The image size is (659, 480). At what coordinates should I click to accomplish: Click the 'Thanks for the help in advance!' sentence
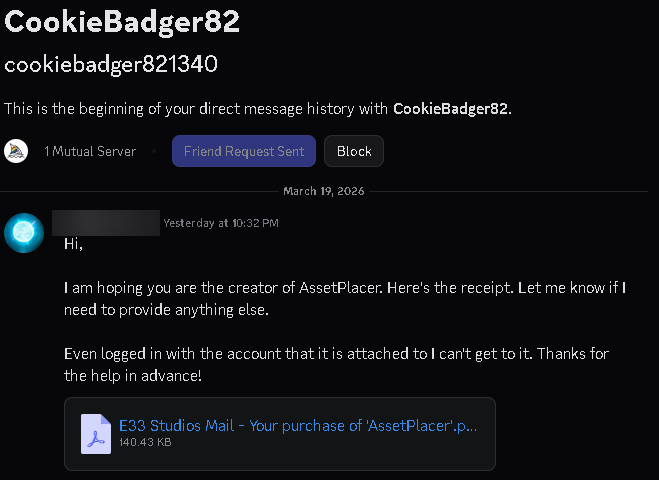click(x=133, y=376)
